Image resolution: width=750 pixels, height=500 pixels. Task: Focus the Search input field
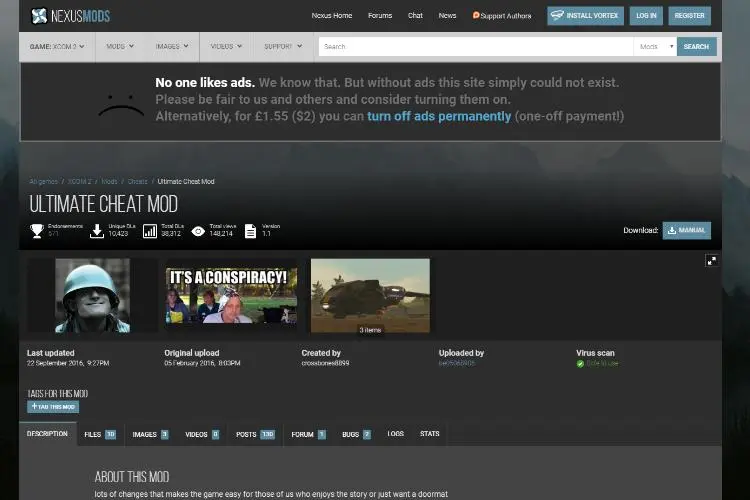point(476,46)
